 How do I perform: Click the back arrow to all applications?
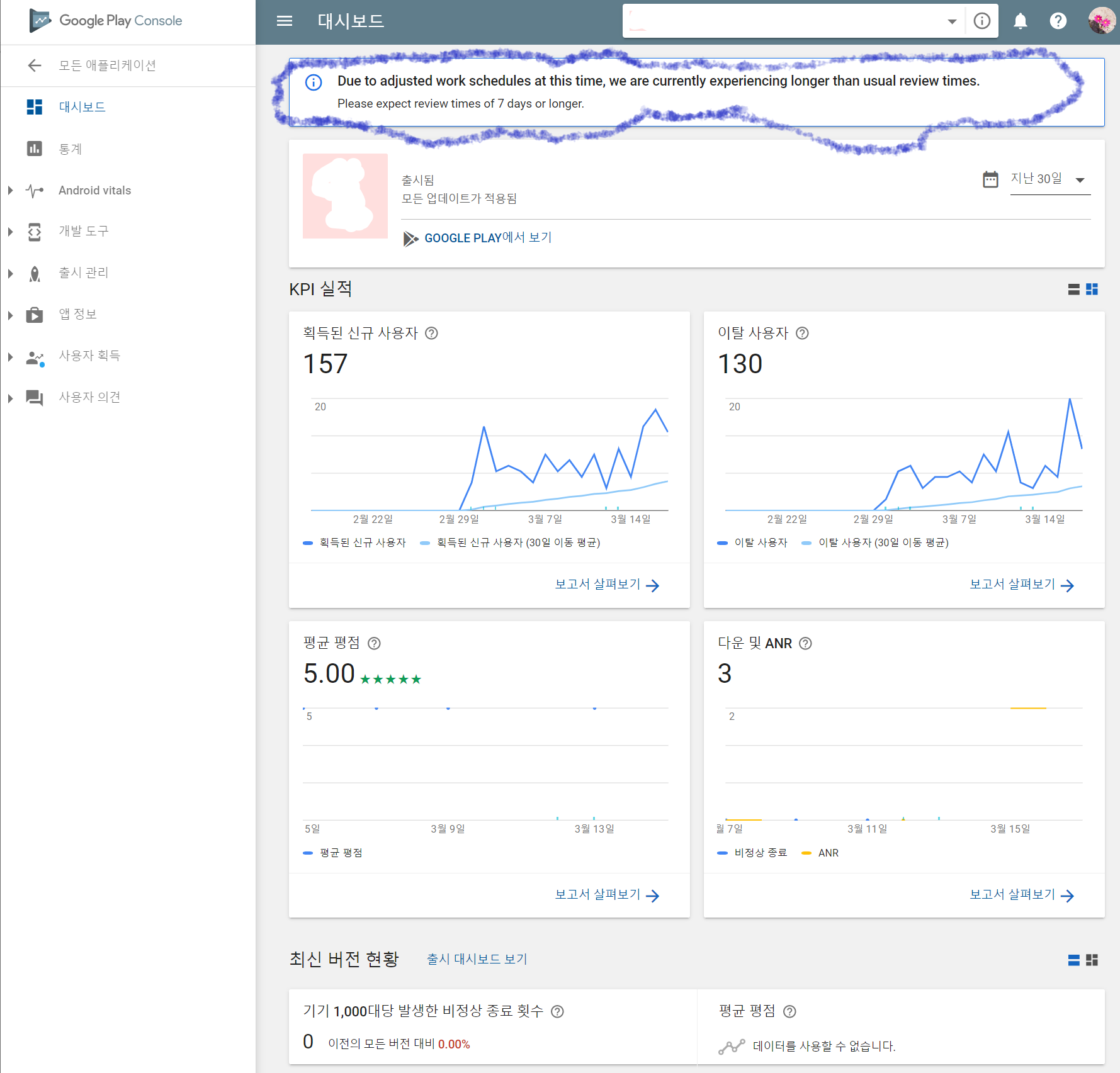click(x=35, y=65)
